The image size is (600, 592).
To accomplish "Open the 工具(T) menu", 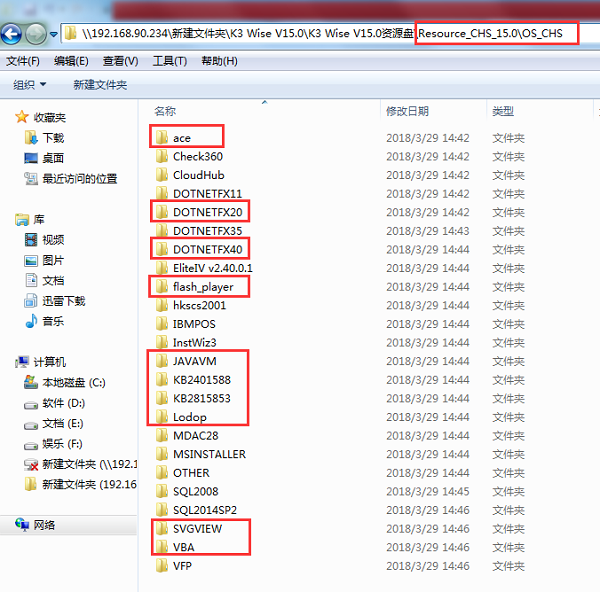I will click(170, 61).
